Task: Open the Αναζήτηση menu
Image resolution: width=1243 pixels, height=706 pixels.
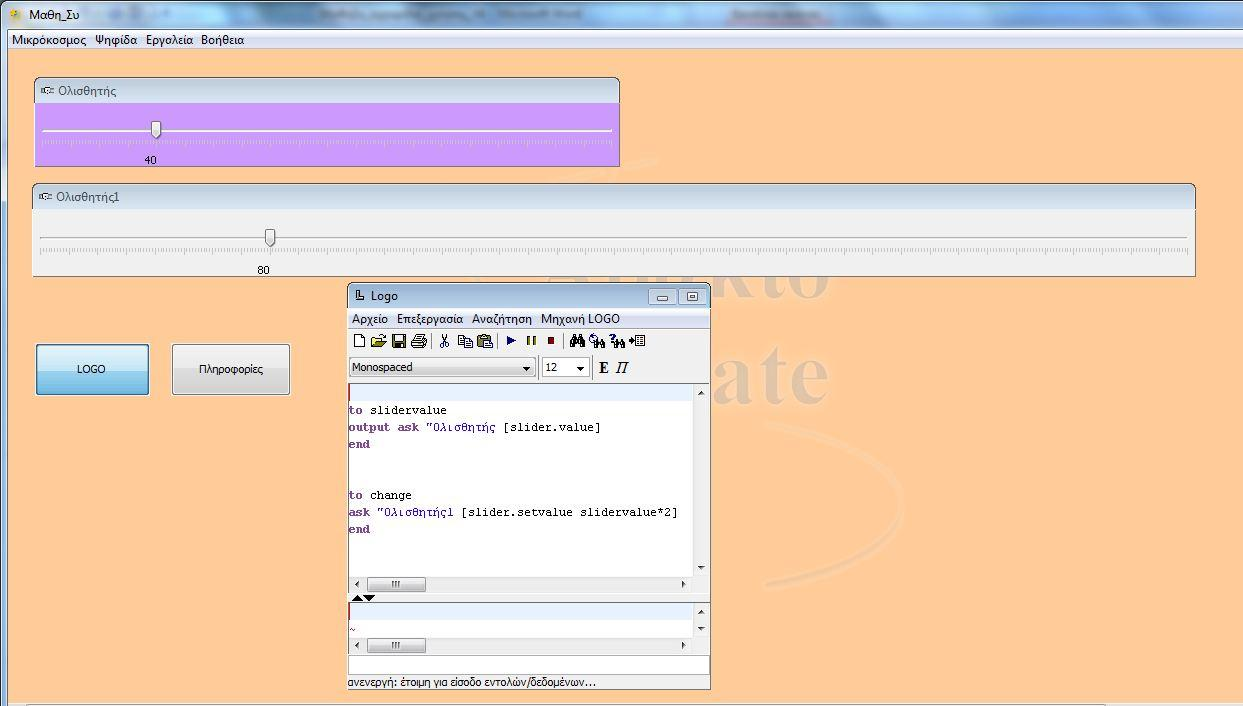Action: click(502, 319)
